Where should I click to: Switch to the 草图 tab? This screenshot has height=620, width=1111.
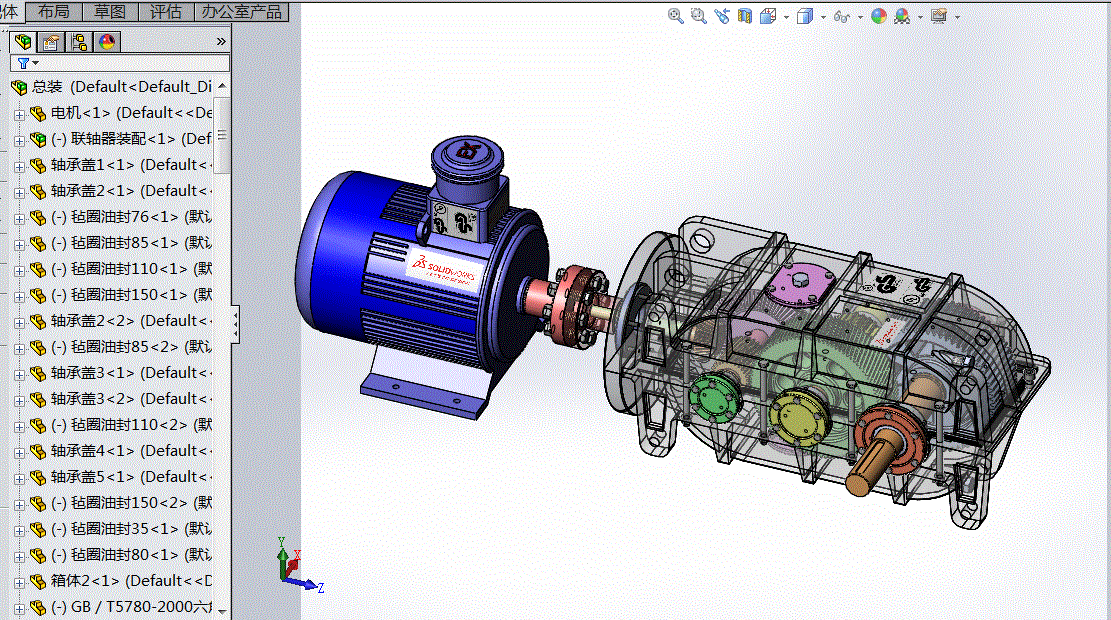[111, 12]
